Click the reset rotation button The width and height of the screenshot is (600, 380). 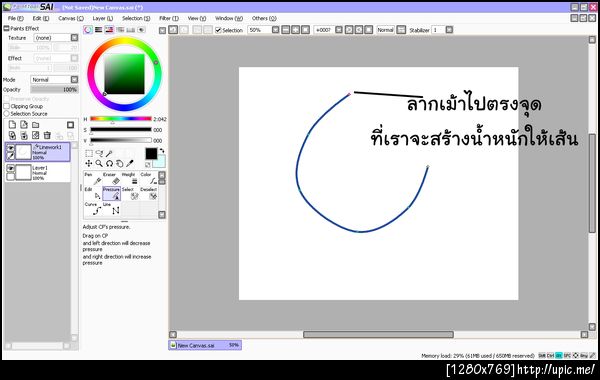[368, 30]
